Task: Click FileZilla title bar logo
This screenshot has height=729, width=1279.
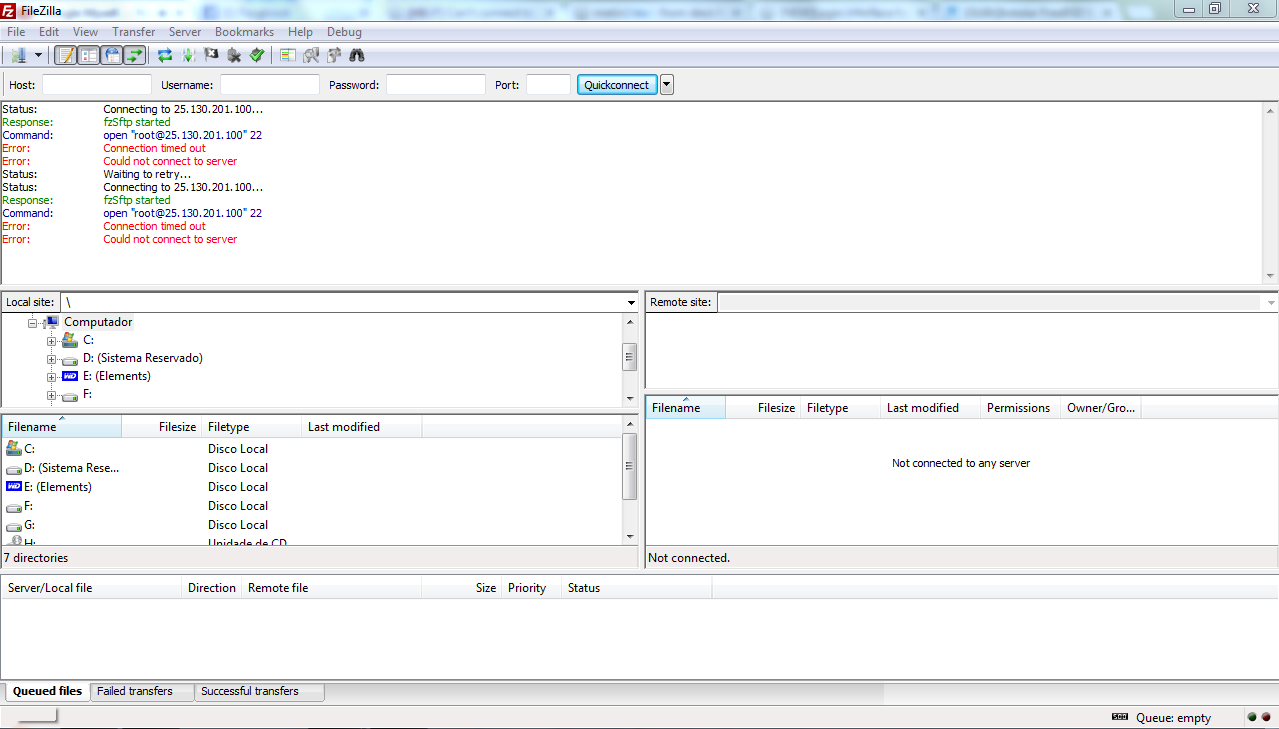Action: pos(9,11)
